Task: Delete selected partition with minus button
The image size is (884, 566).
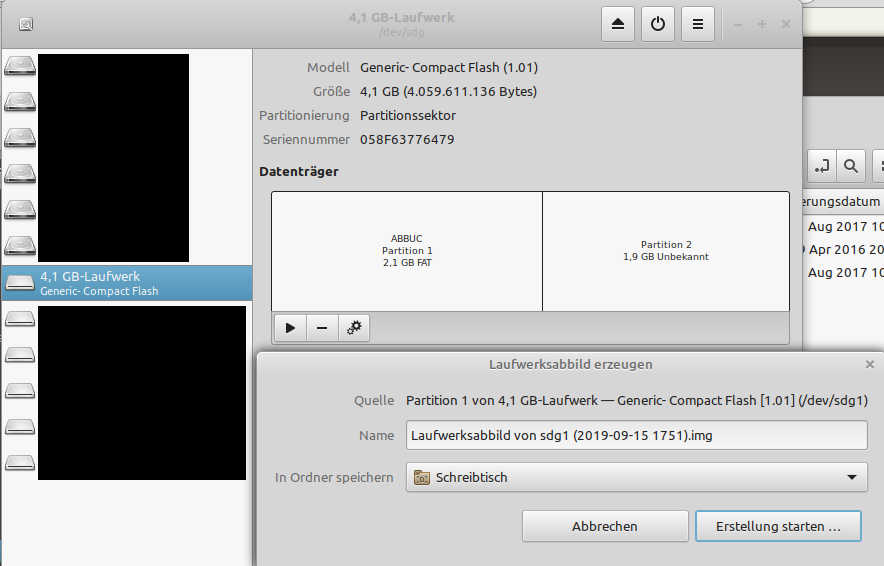Action: pos(322,328)
